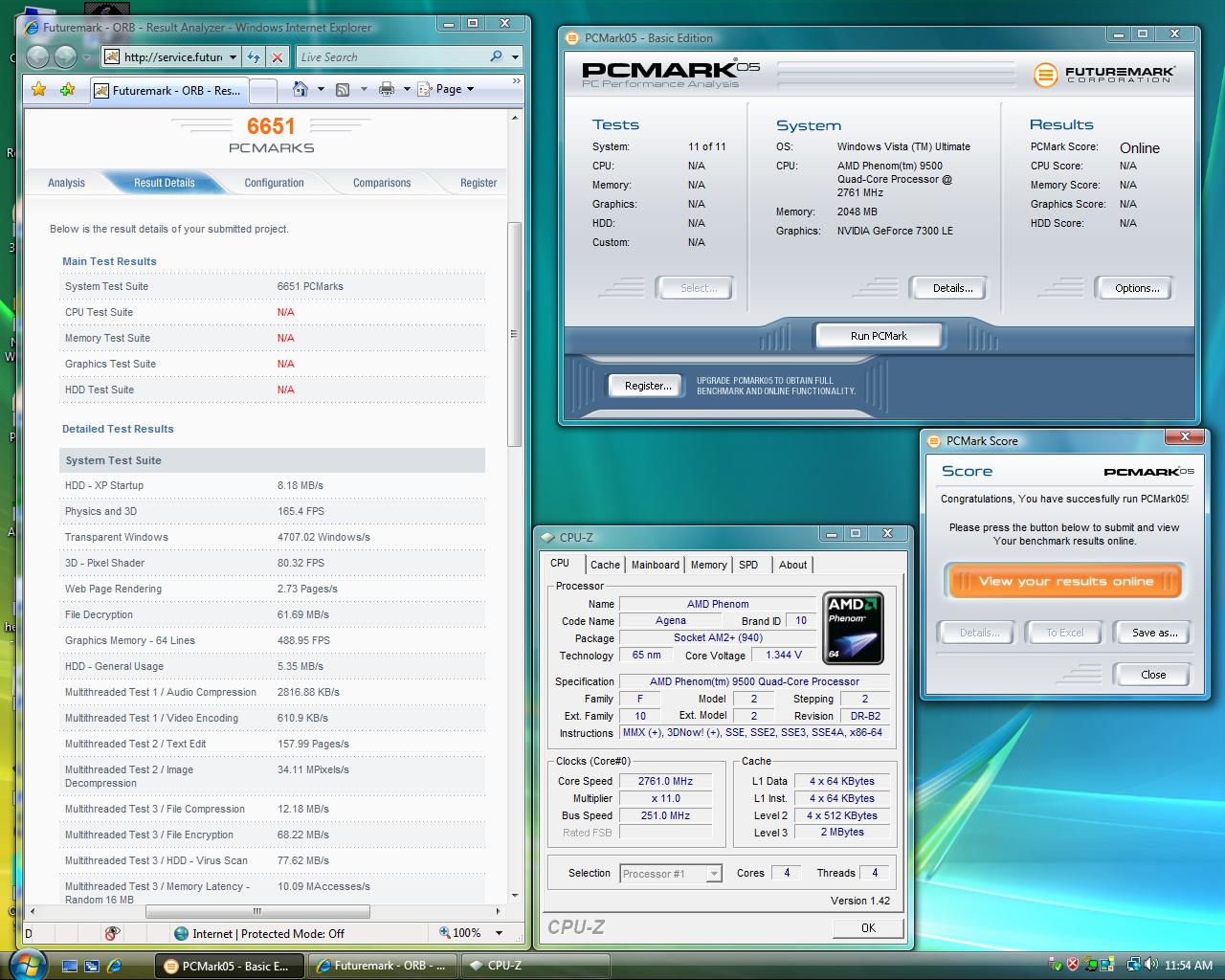Viewport: 1225px width, 980px height.
Task: Click the taskbar clock 11:54 AM
Action: tap(1189, 966)
